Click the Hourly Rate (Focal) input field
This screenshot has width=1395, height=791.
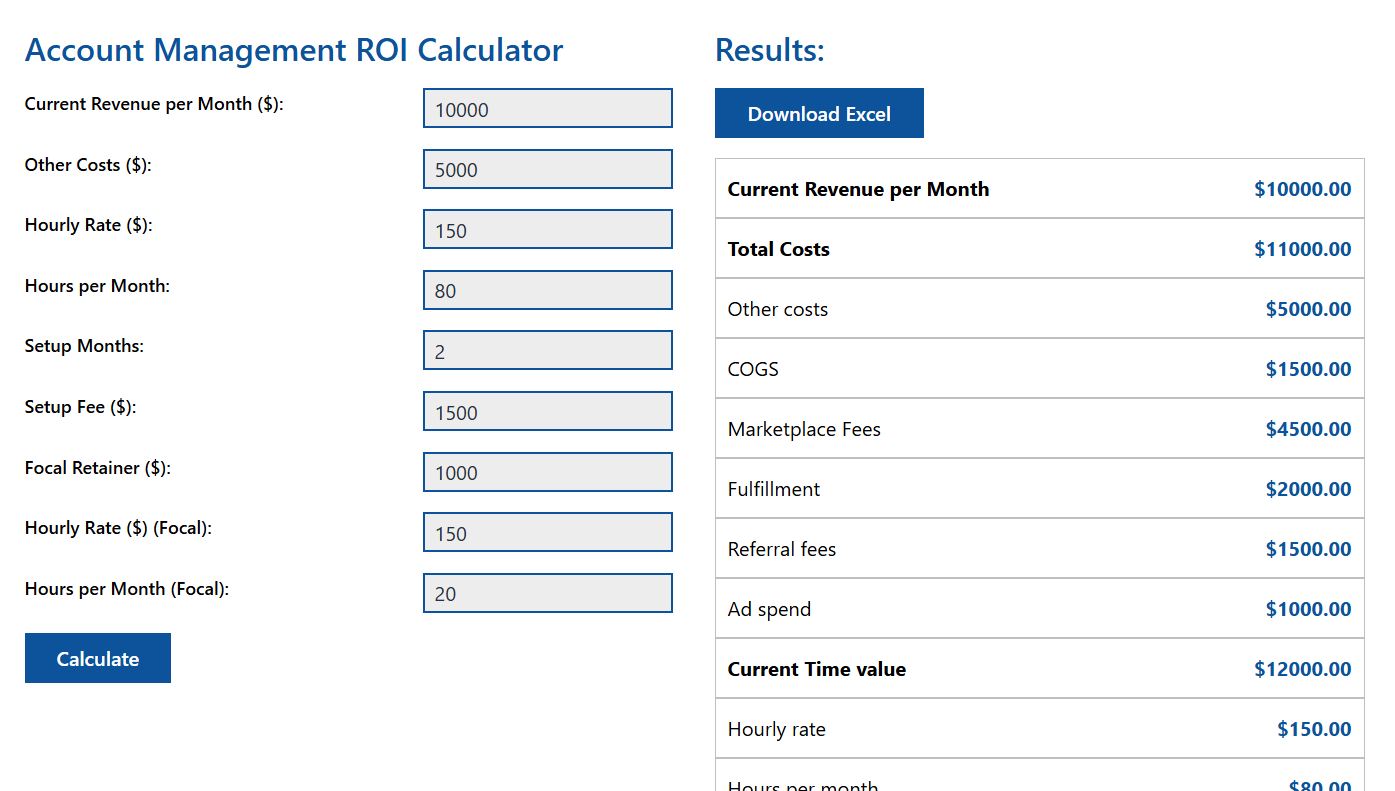click(547, 532)
